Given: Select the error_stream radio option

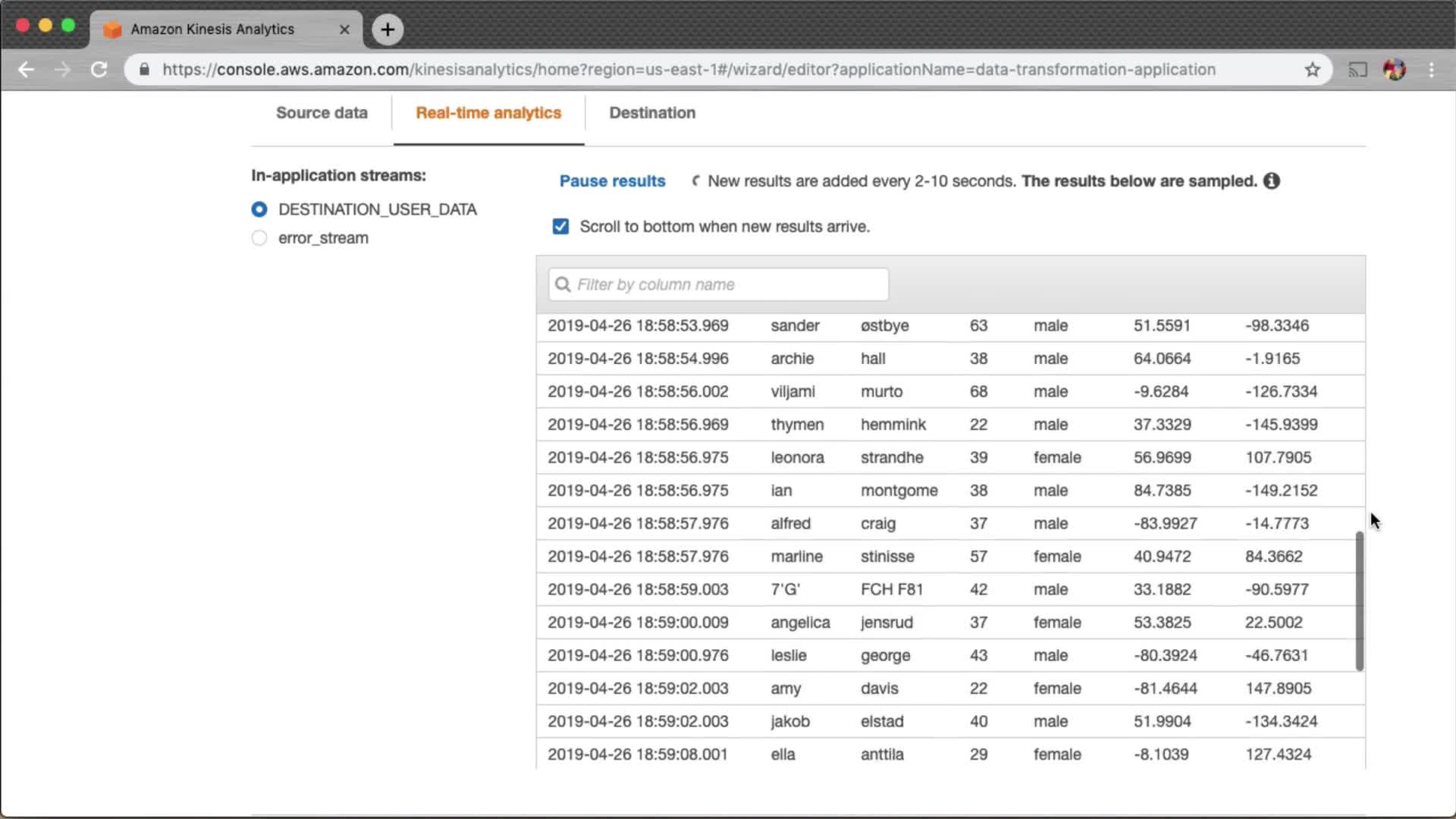Looking at the screenshot, I should coord(259,238).
